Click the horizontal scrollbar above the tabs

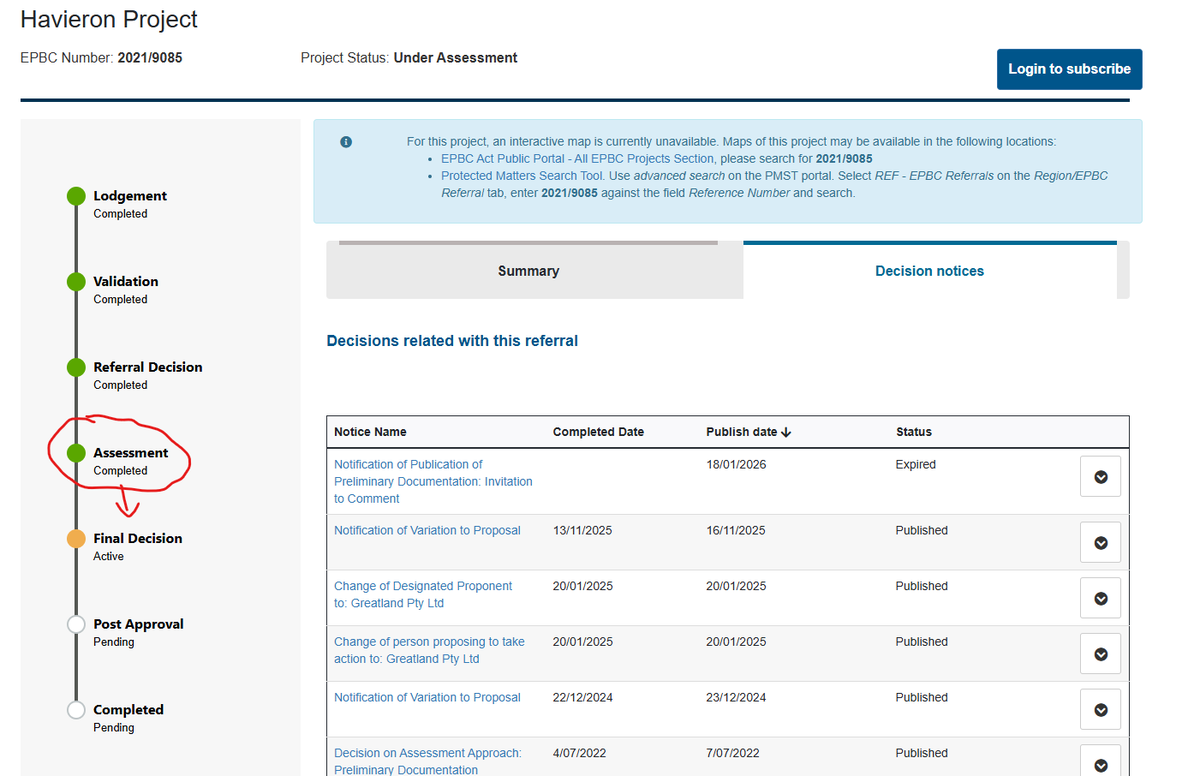click(x=528, y=242)
